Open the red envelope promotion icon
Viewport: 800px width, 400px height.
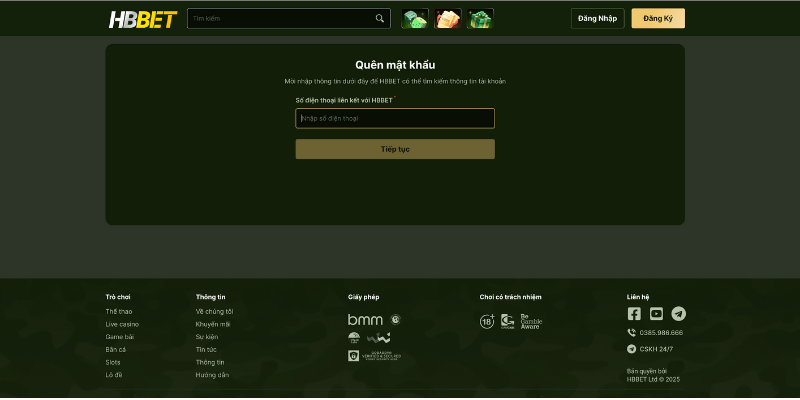(447, 19)
